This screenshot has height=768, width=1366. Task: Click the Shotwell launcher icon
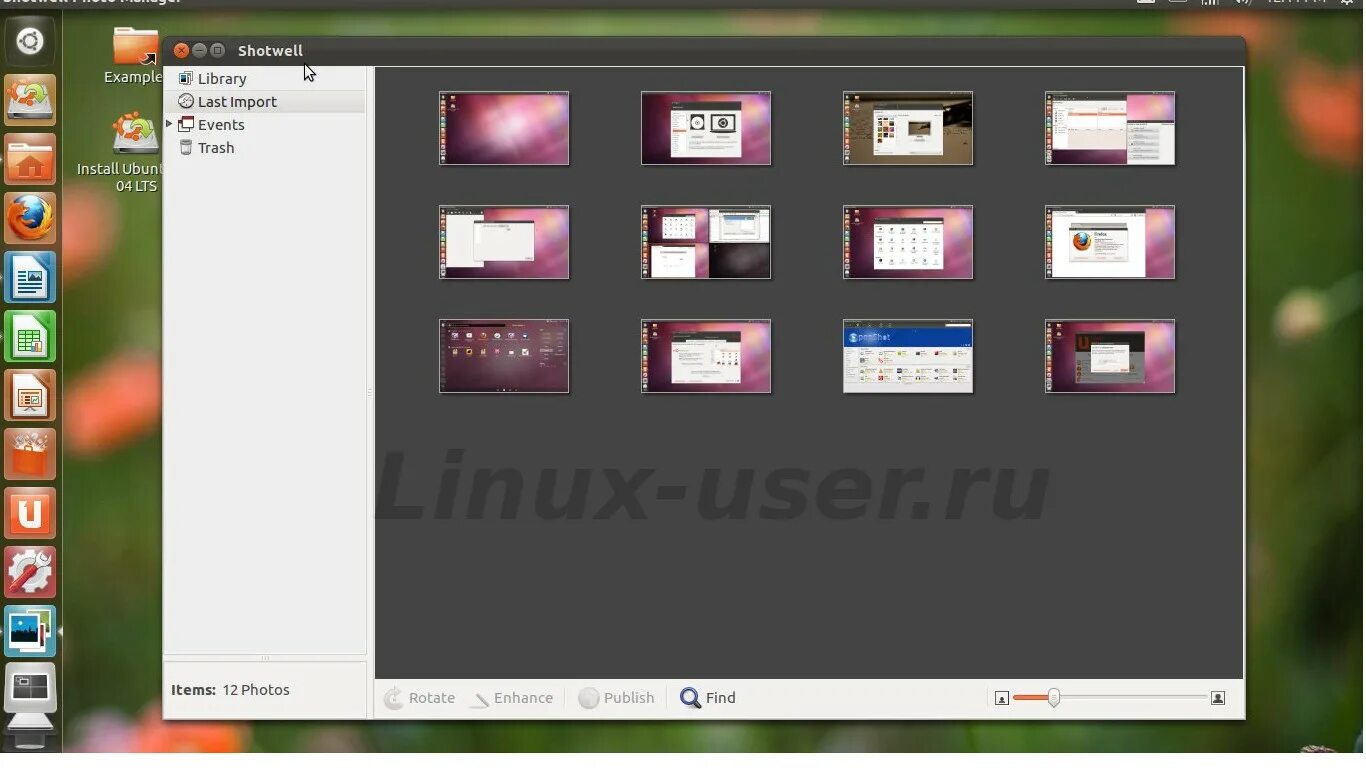[x=30, y=631]
